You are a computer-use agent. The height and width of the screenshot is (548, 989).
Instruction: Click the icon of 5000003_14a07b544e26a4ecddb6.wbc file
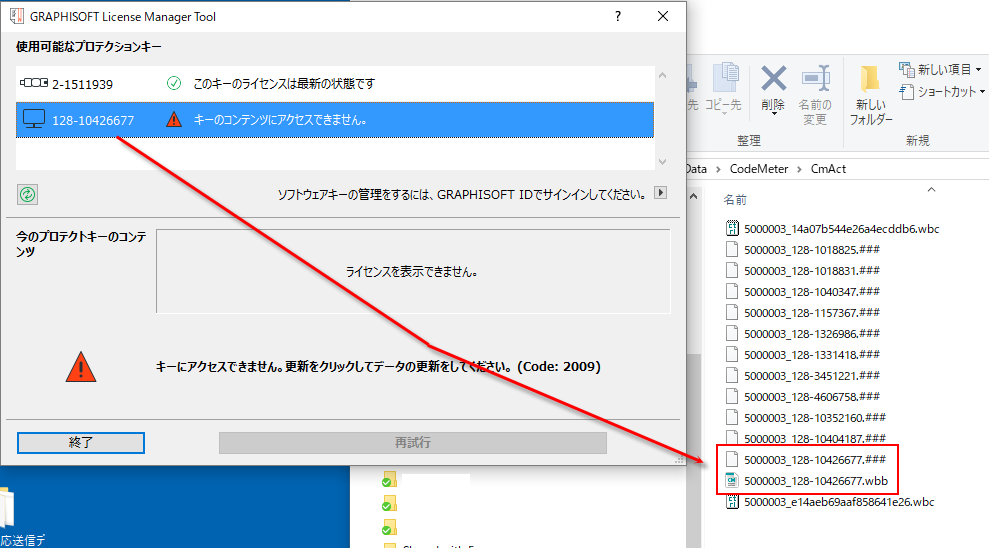(x=732, y=228)
